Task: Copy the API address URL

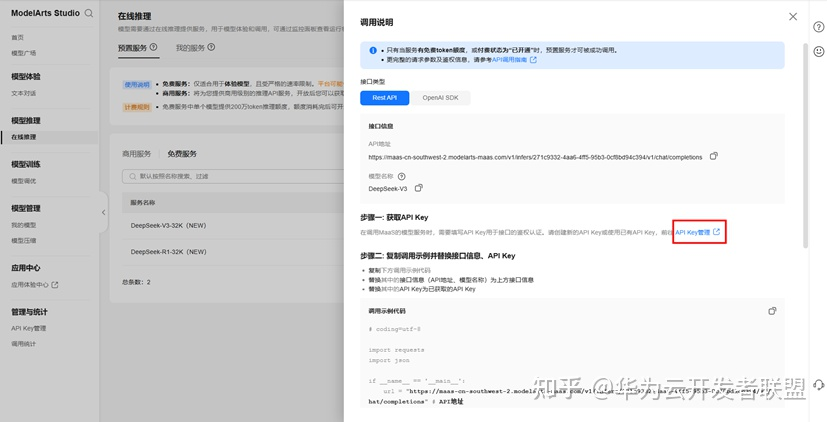Action: click(x=713, y=156)
